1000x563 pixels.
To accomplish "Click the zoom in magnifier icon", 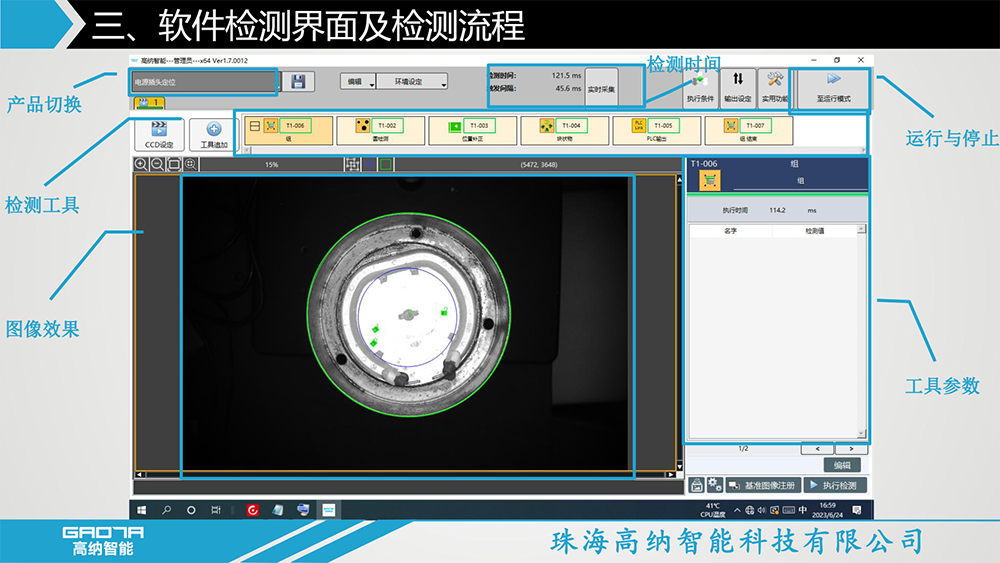I will pyautogui.click(x=141, y=165).
